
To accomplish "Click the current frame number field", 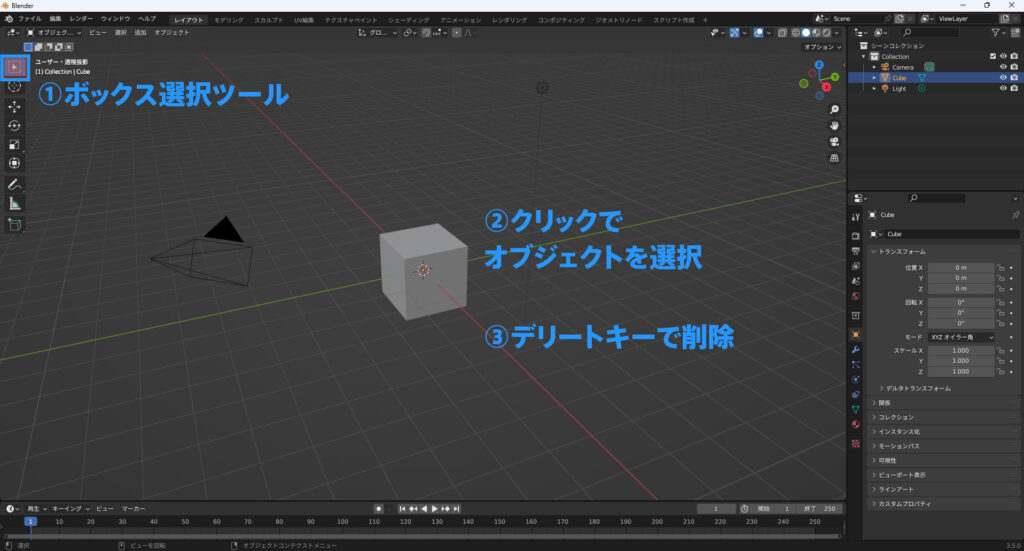I will click(716, 509).
